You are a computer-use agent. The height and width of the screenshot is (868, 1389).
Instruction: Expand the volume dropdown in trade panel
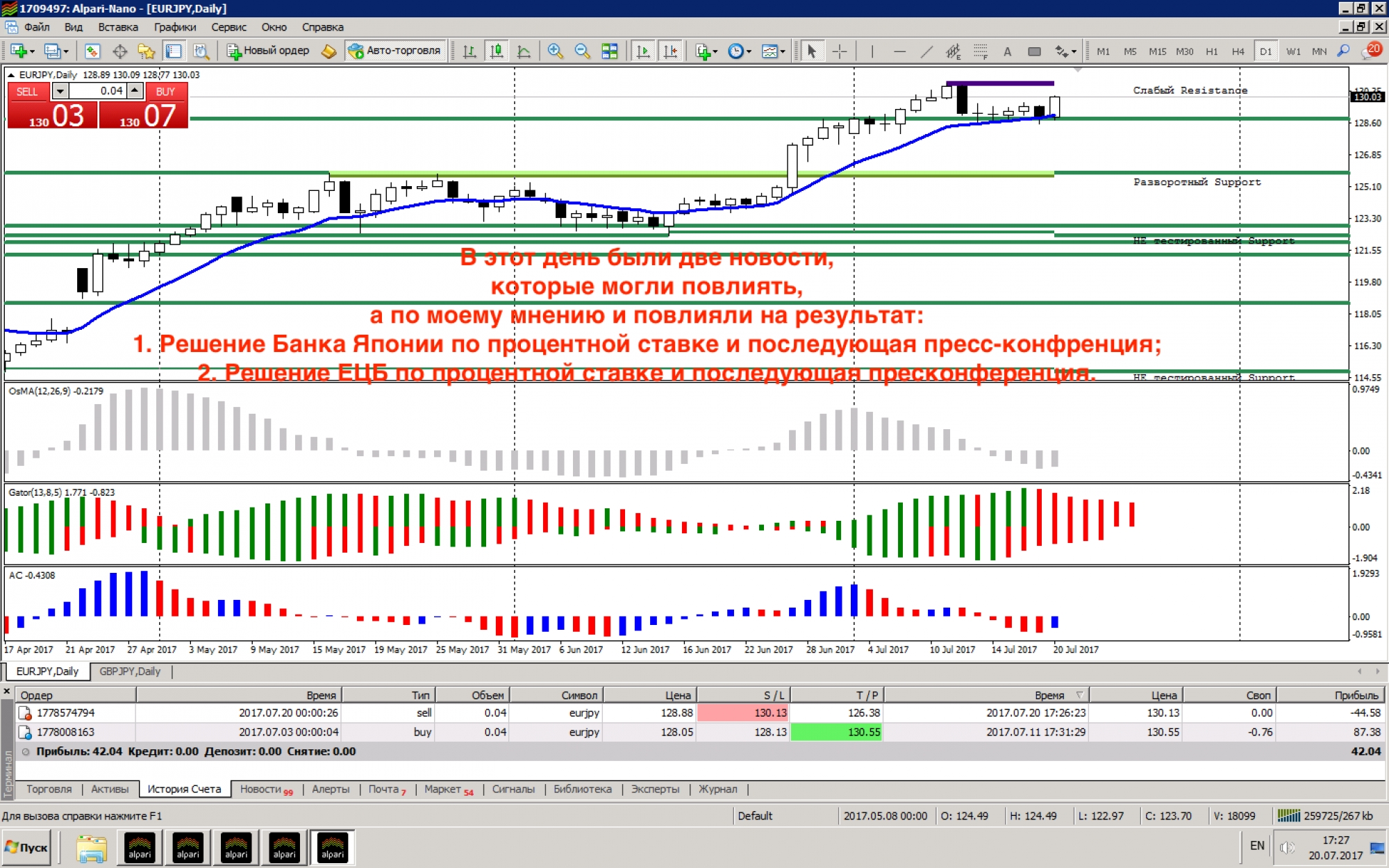click(x=60, y=91)
